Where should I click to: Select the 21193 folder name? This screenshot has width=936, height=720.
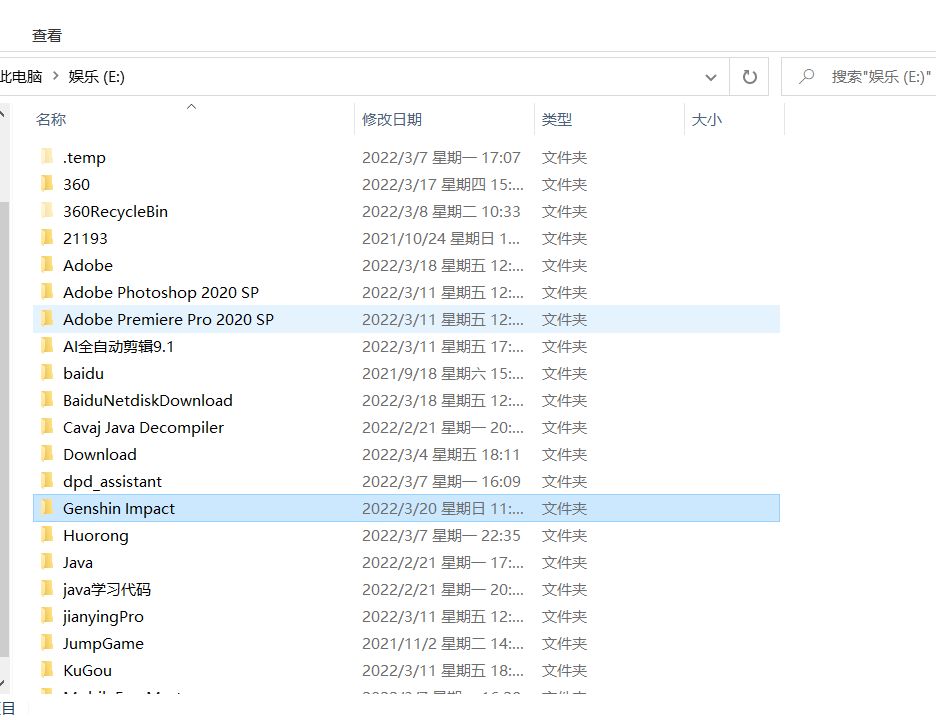(x=85, y=238)
